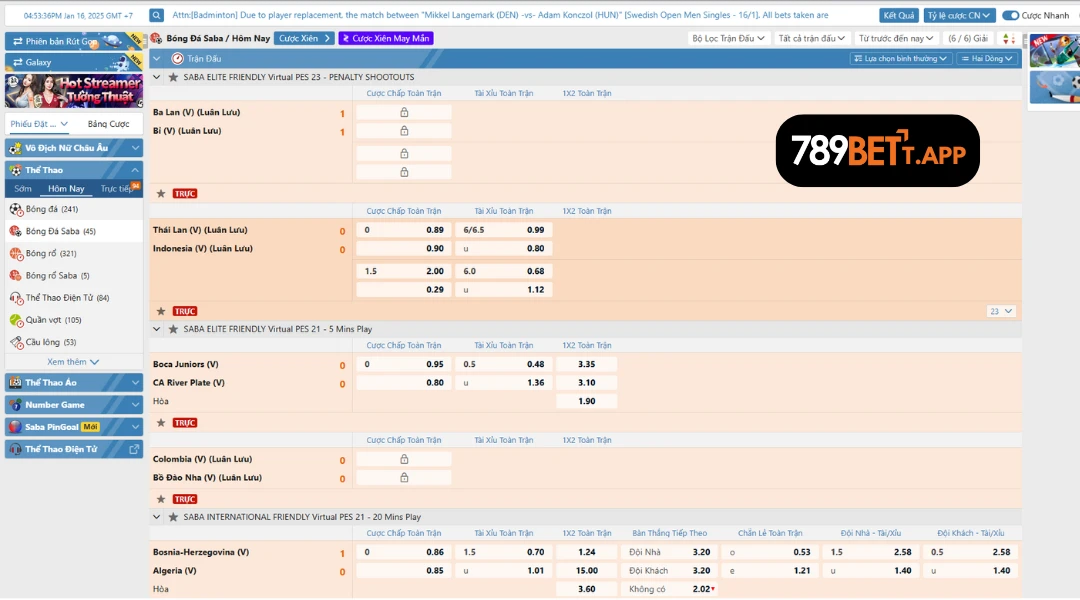Click the Thể Thao Điện Tử headset icon

click(x=16, y=298)
